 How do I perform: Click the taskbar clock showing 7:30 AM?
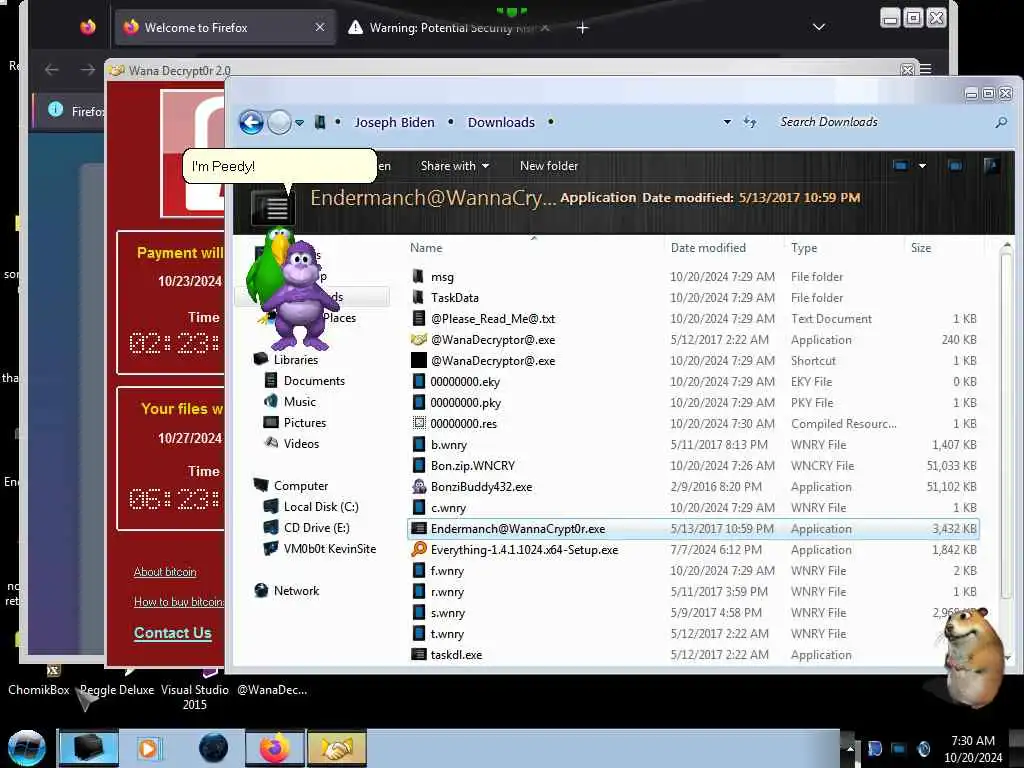(x=972, y=749)
